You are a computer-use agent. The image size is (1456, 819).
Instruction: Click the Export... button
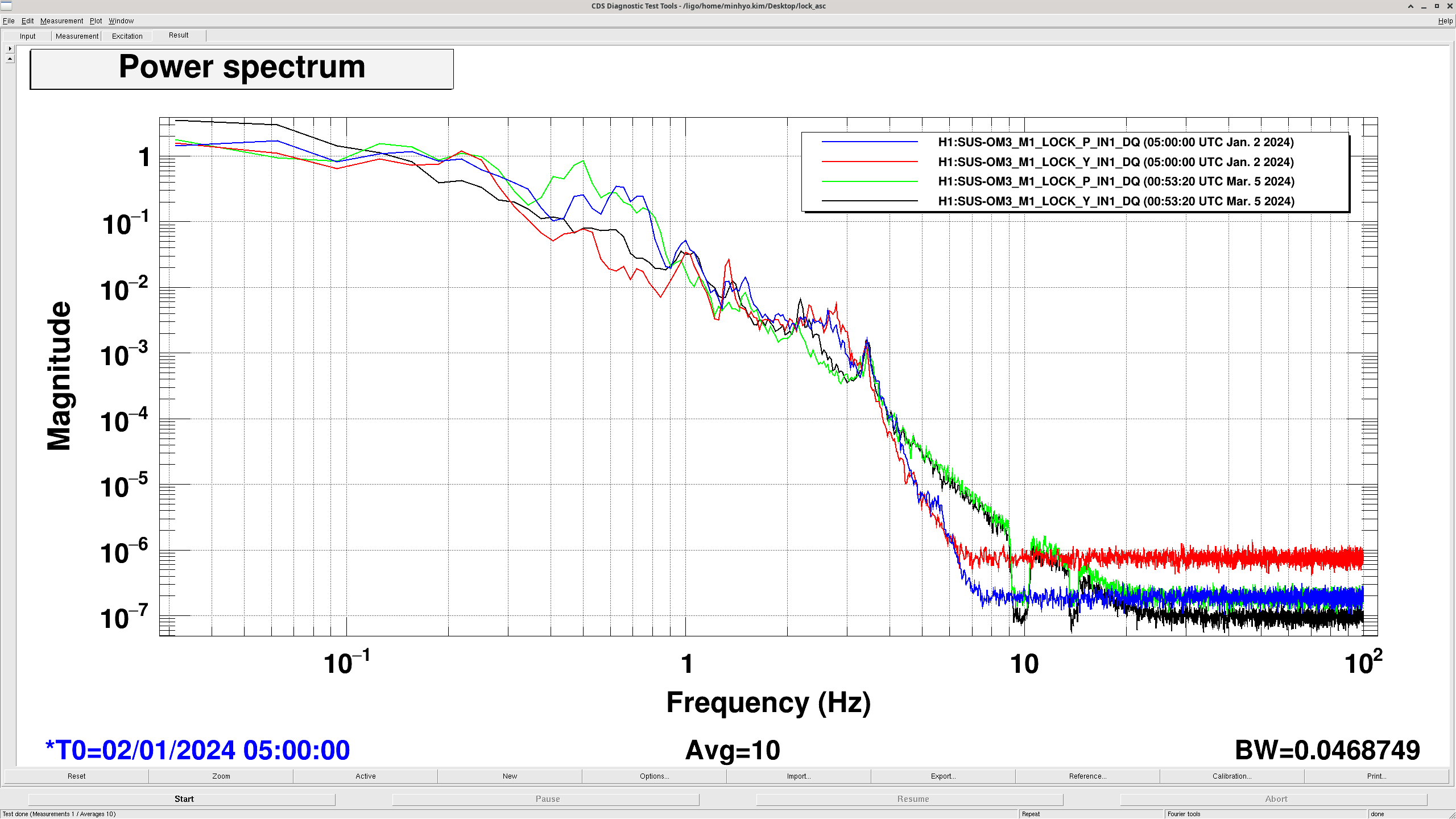tap(942, 776)
